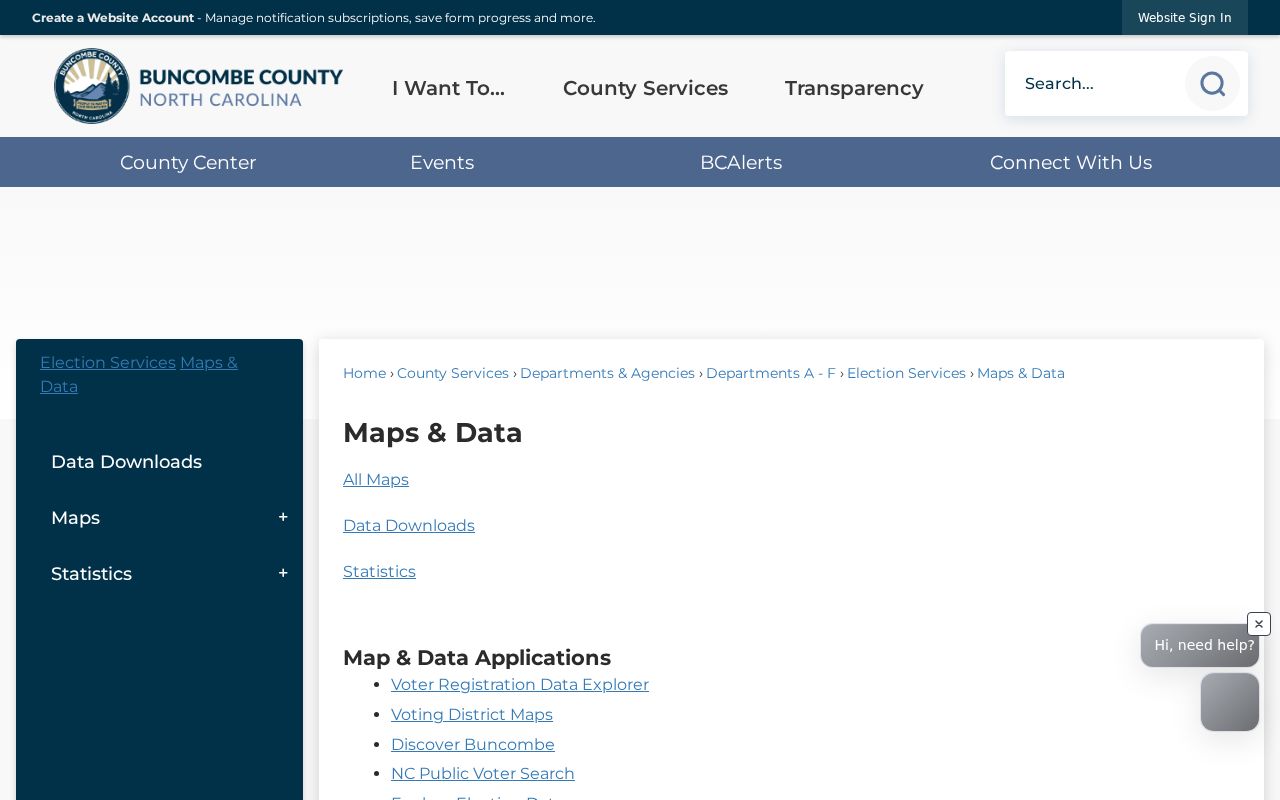The image size is (1280, 800).
Task: Go to County Center
Action: point(188,162)
